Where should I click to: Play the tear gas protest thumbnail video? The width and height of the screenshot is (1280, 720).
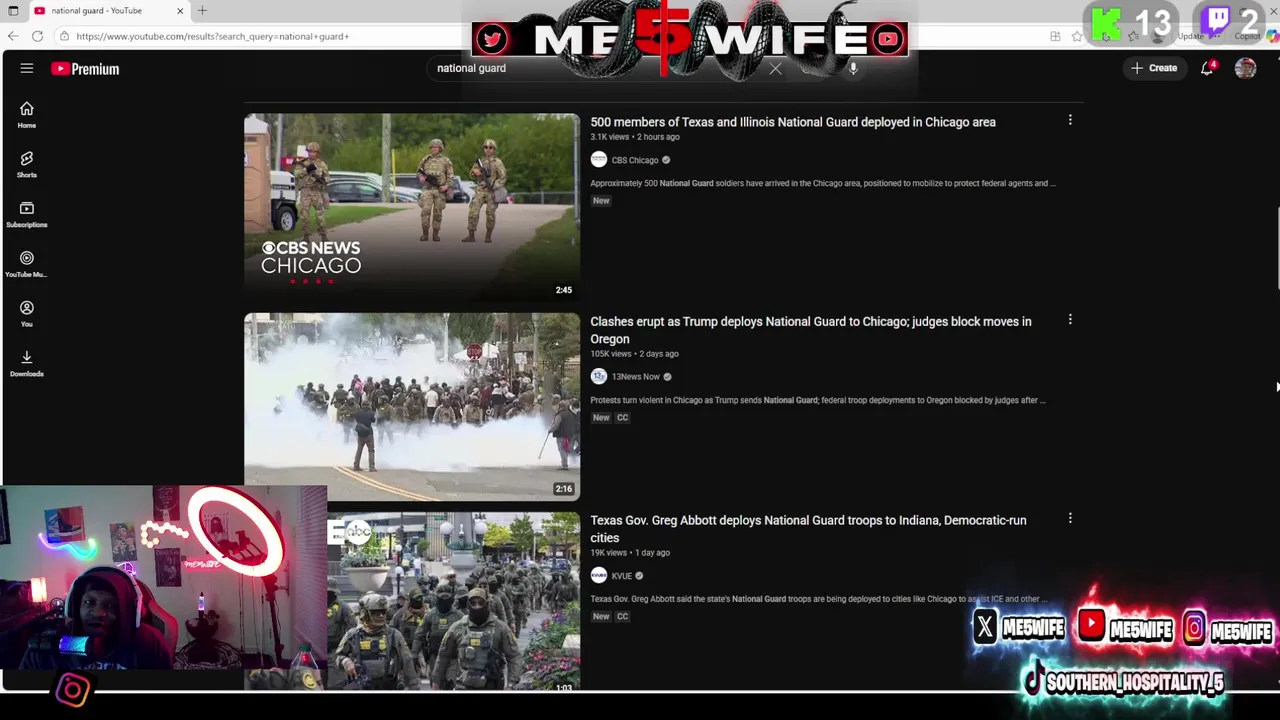pos(412,406)
